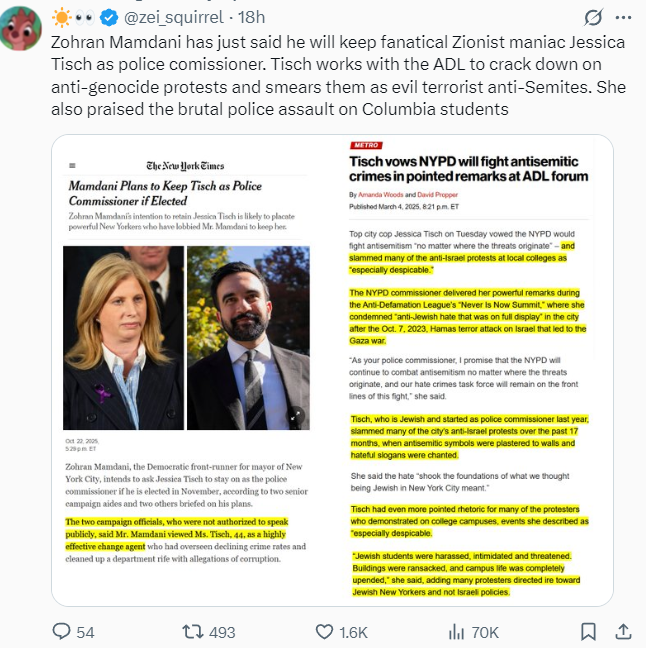Click the Grok slashed-circle icon
The height and width of the screenshot is (648, 646).
point(593,18)
